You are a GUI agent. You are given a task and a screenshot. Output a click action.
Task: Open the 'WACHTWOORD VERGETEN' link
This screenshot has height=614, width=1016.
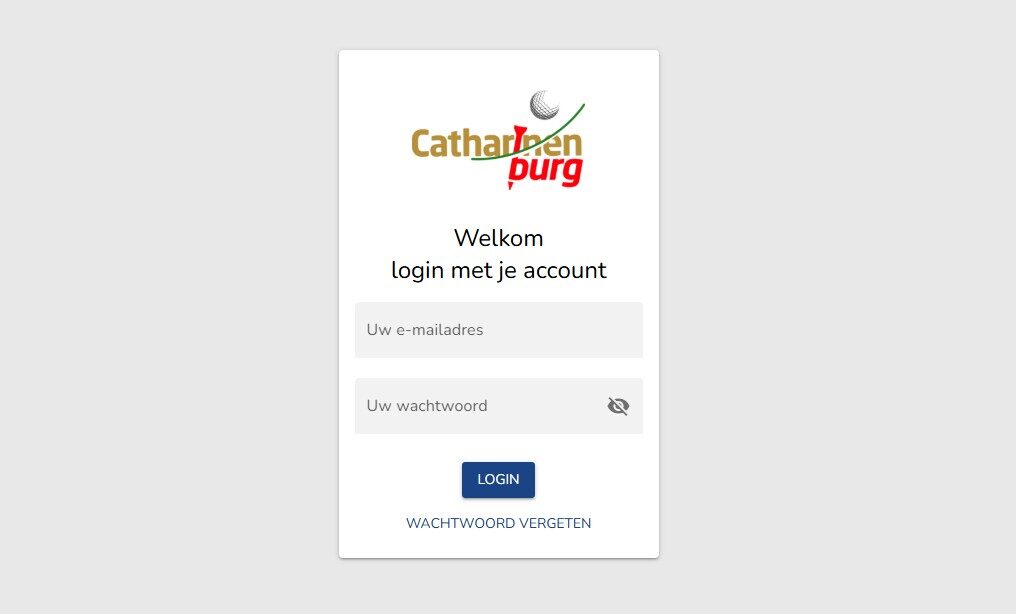(x=498, y=523)
